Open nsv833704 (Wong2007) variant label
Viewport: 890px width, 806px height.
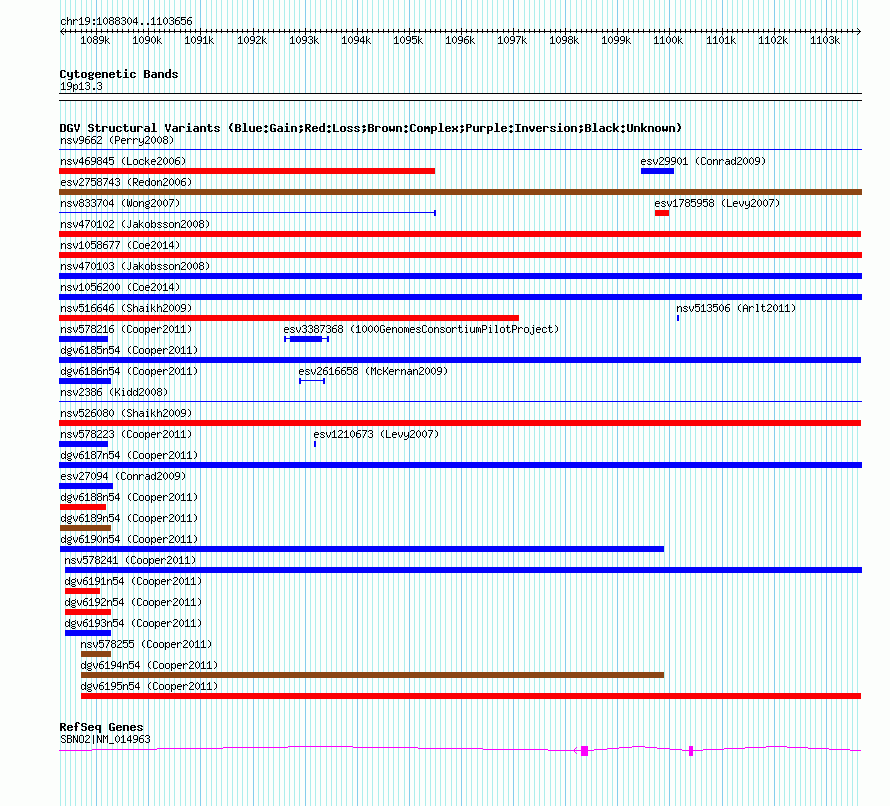[120, 203]
